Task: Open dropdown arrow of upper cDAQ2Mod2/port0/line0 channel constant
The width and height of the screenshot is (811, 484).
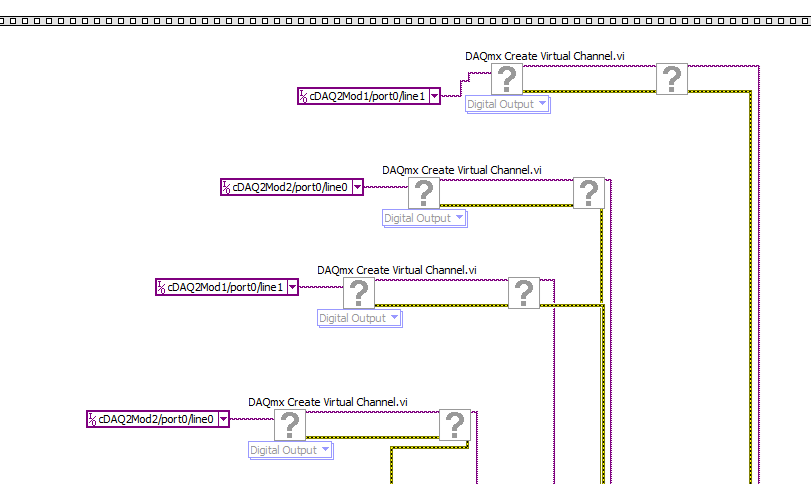Action: point(357,187)
